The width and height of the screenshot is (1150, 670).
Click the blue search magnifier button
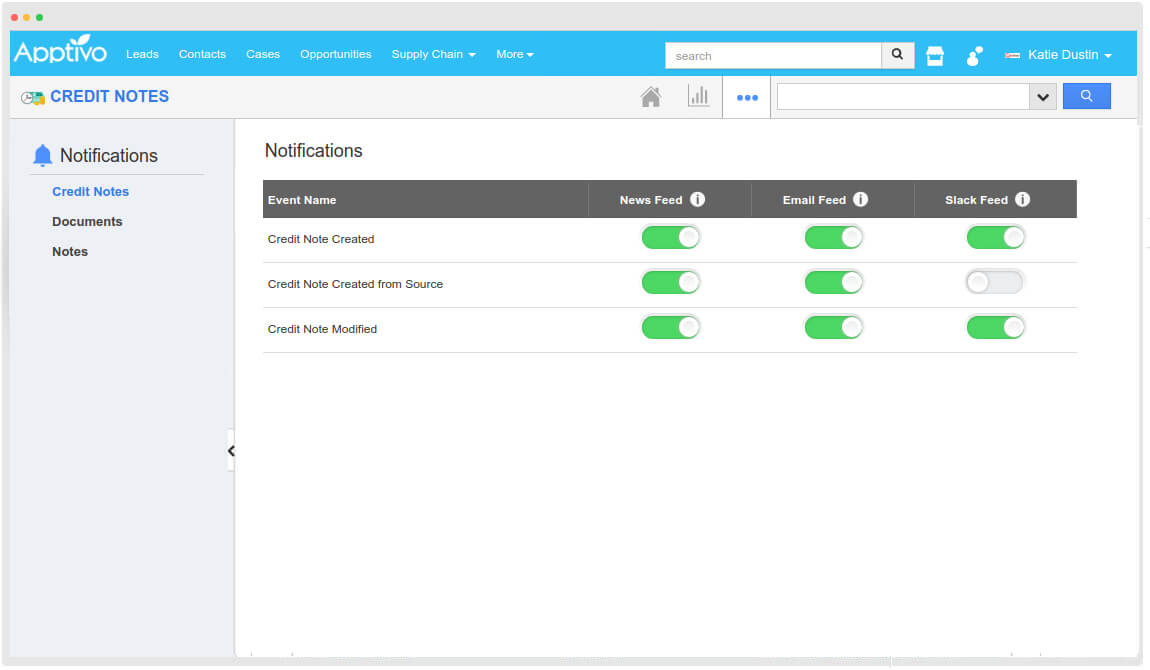(1086, 96)
